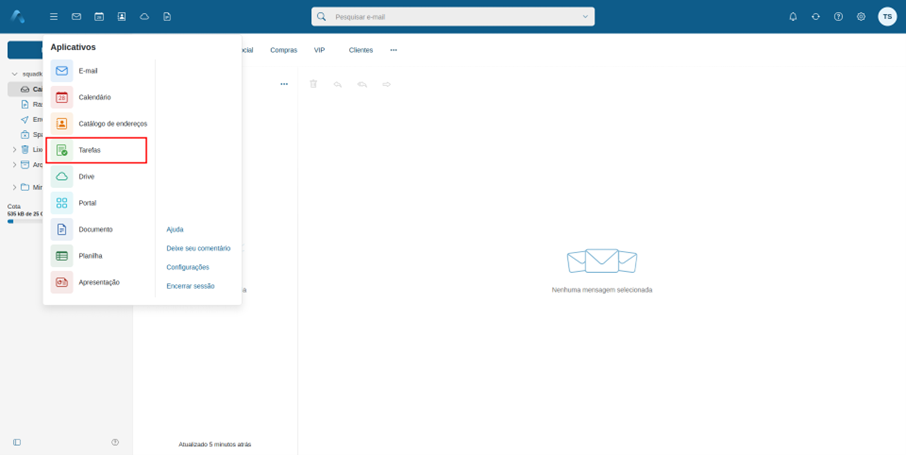Viewport: 906px width, 455px height.
Task: Open the notifications bell
Action: pos(793,17)
